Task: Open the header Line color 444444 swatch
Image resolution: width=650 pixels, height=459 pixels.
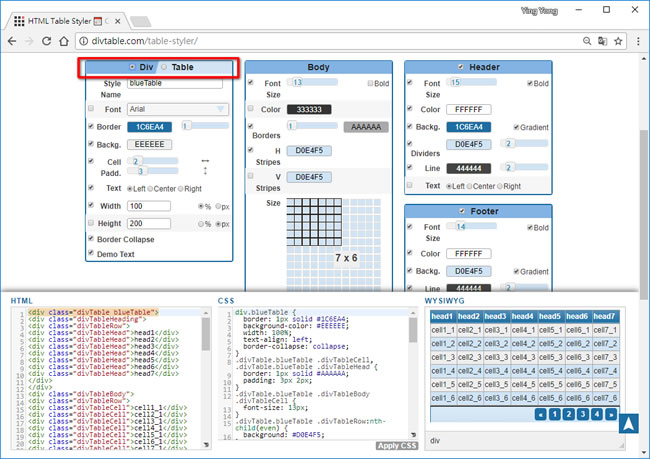Action: (x=468, y=168)
